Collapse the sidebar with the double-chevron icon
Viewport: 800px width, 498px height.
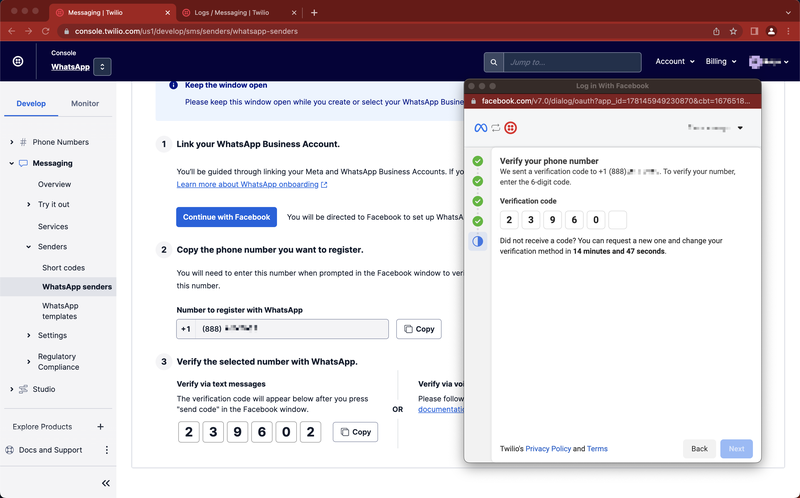coord(106,483)
